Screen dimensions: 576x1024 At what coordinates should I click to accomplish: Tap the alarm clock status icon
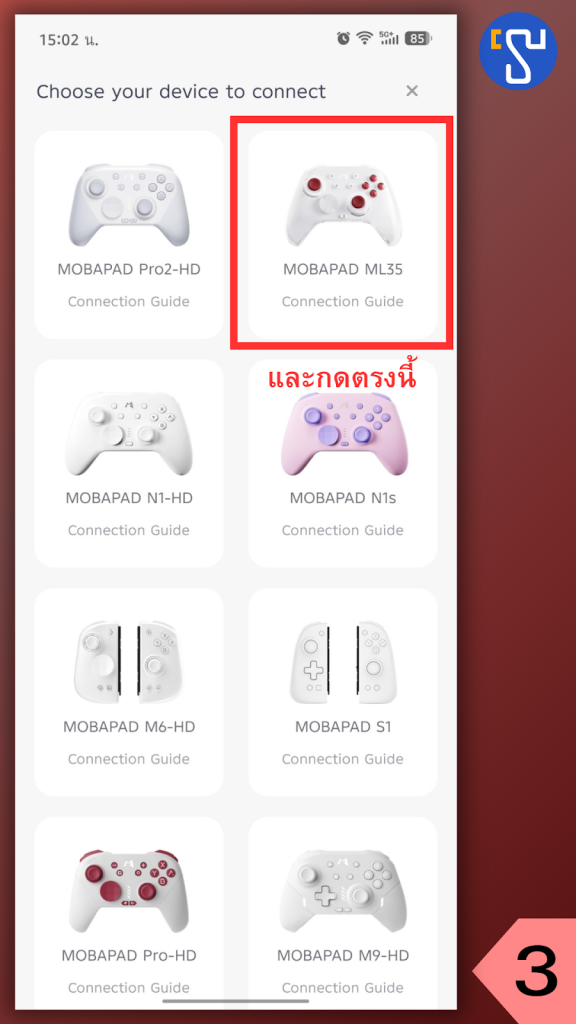point(344,39)
